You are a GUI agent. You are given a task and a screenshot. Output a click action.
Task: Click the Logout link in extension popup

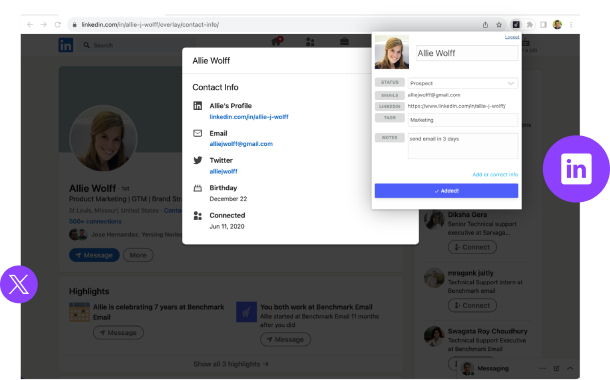click(512, 37)
